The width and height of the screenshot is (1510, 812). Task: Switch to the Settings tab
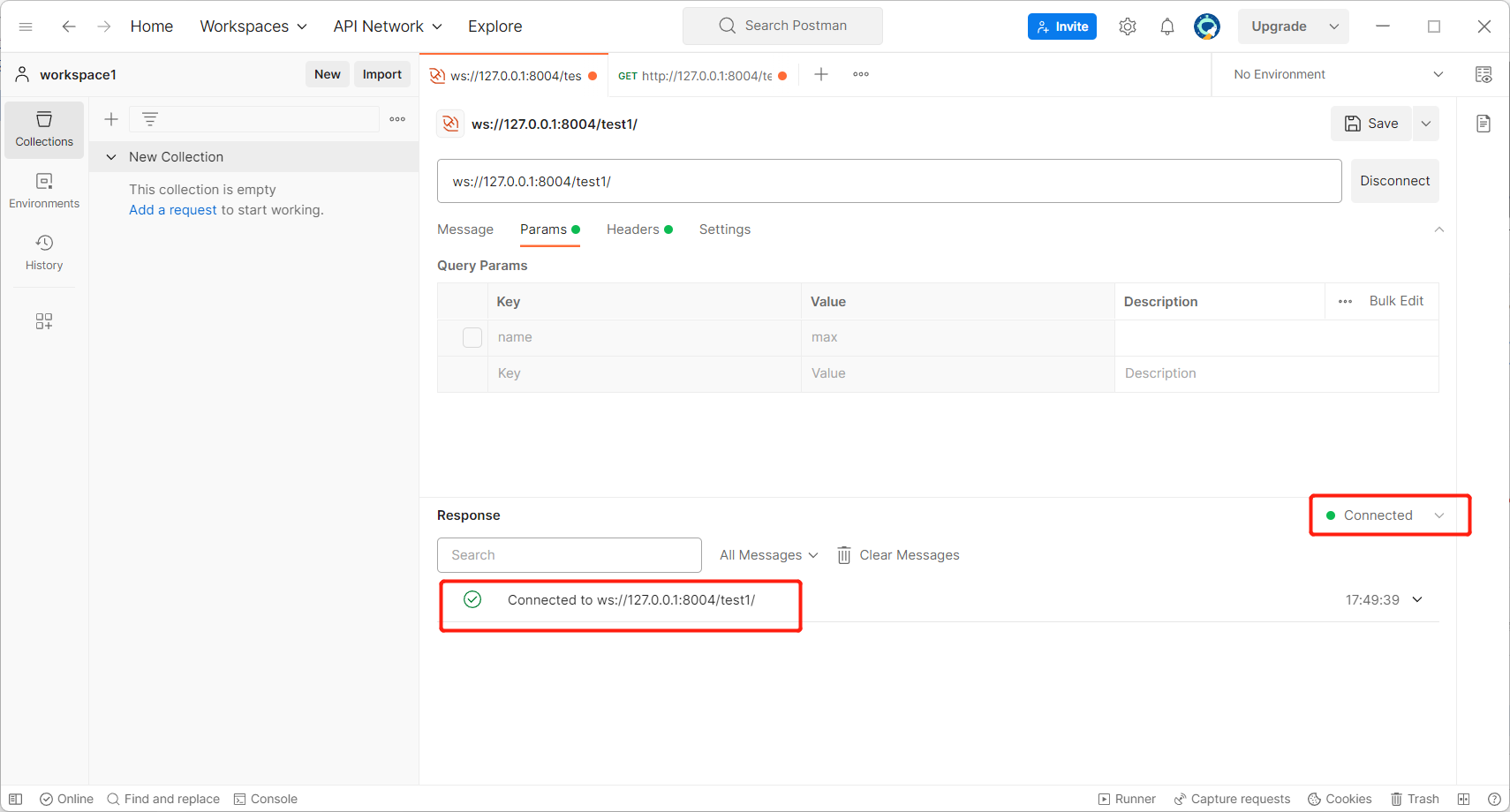coord(725,229)
